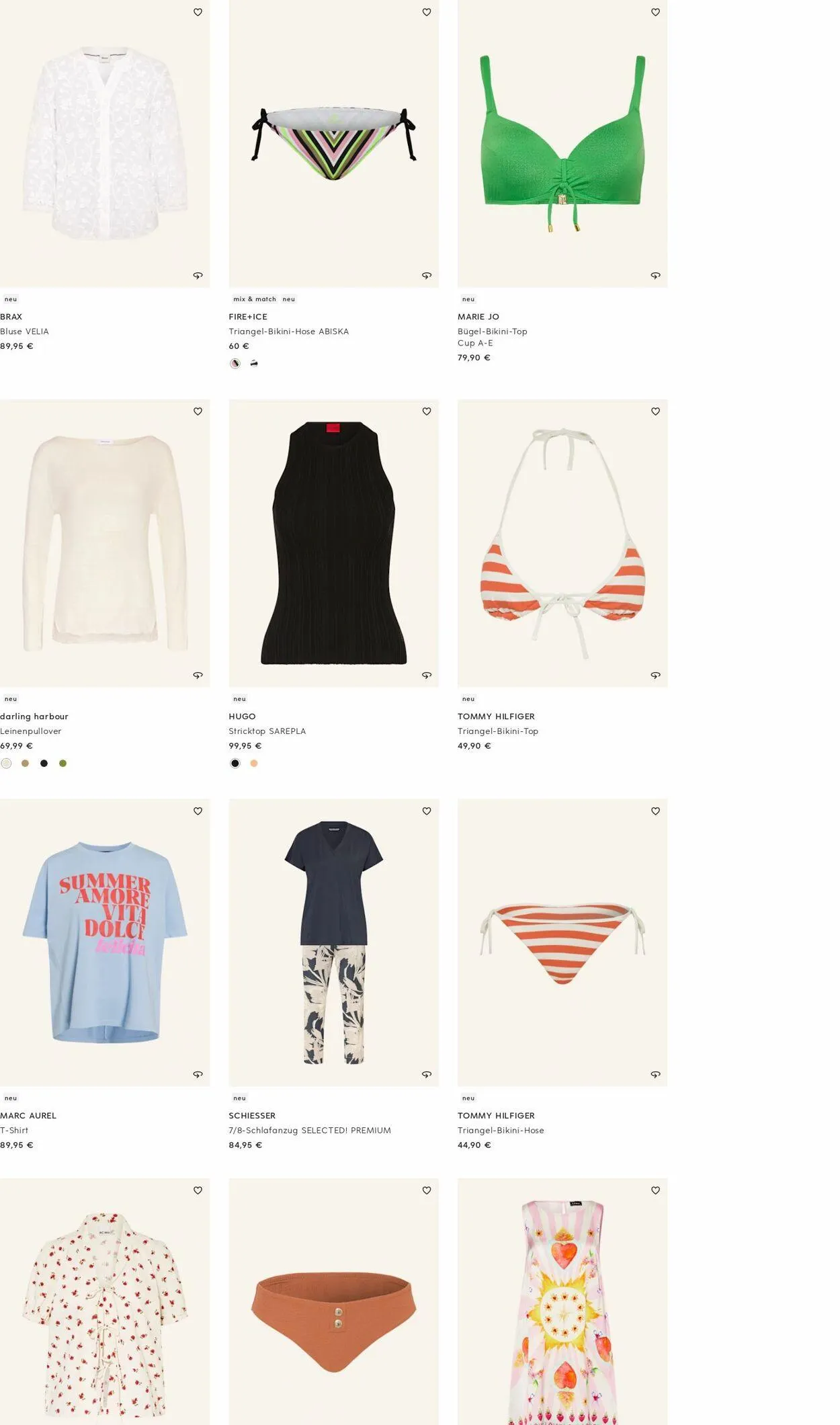840x1425 pixels.
Task: Click heart icon on green Marie Jo top
Action: 655,12
